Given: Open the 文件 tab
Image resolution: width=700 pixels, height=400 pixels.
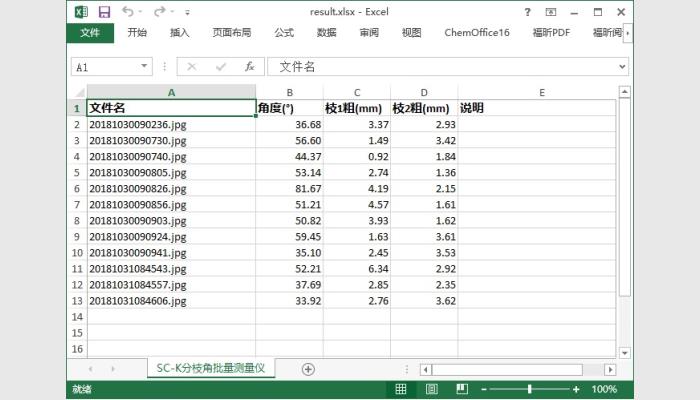Looking at the screenshot, I should [90, 33].
